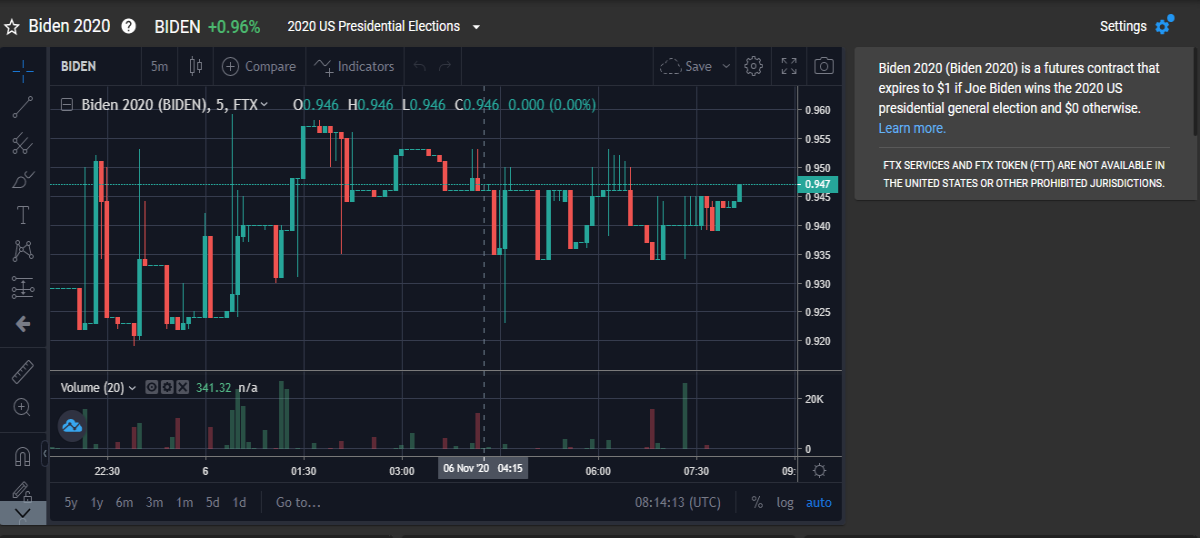Toggle the log scale
1200x538 pixels.
pos(785,502)
